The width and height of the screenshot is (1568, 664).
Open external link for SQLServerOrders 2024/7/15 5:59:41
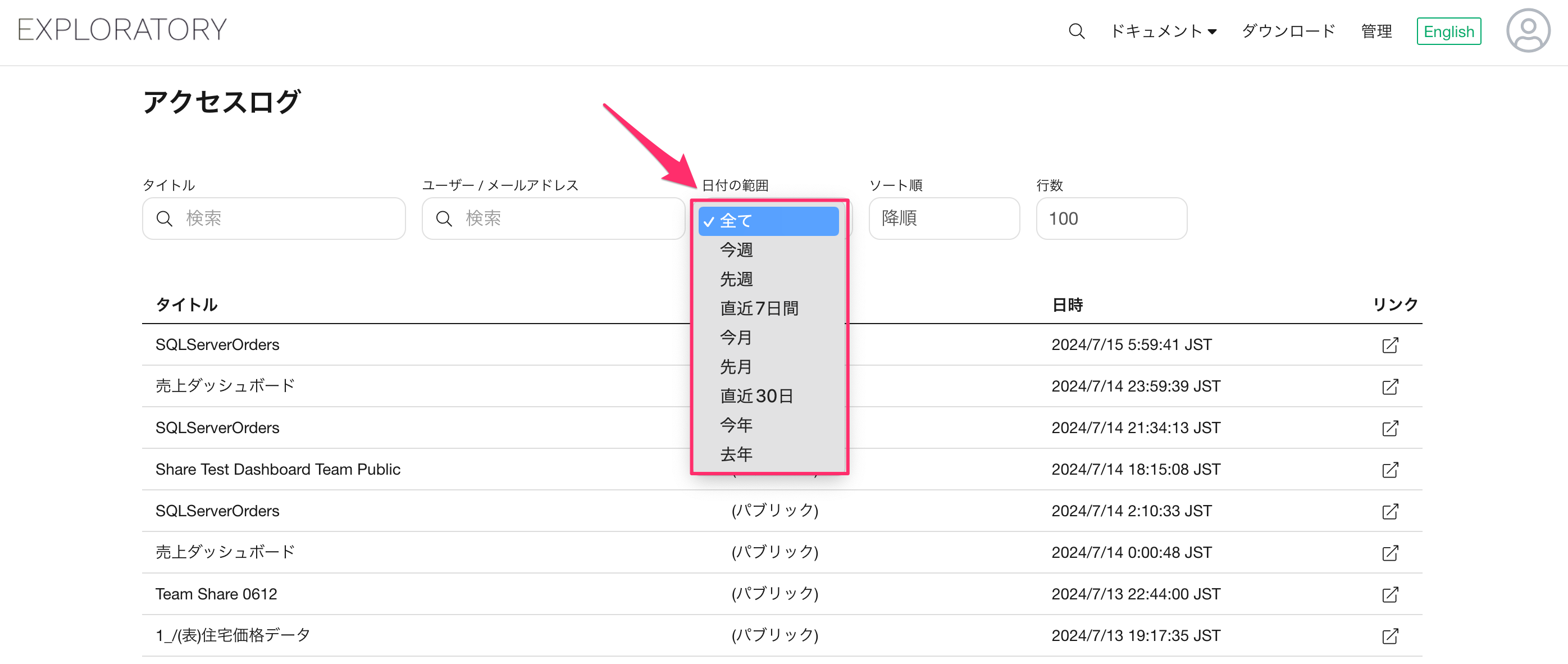click(x=1389, y=345)
